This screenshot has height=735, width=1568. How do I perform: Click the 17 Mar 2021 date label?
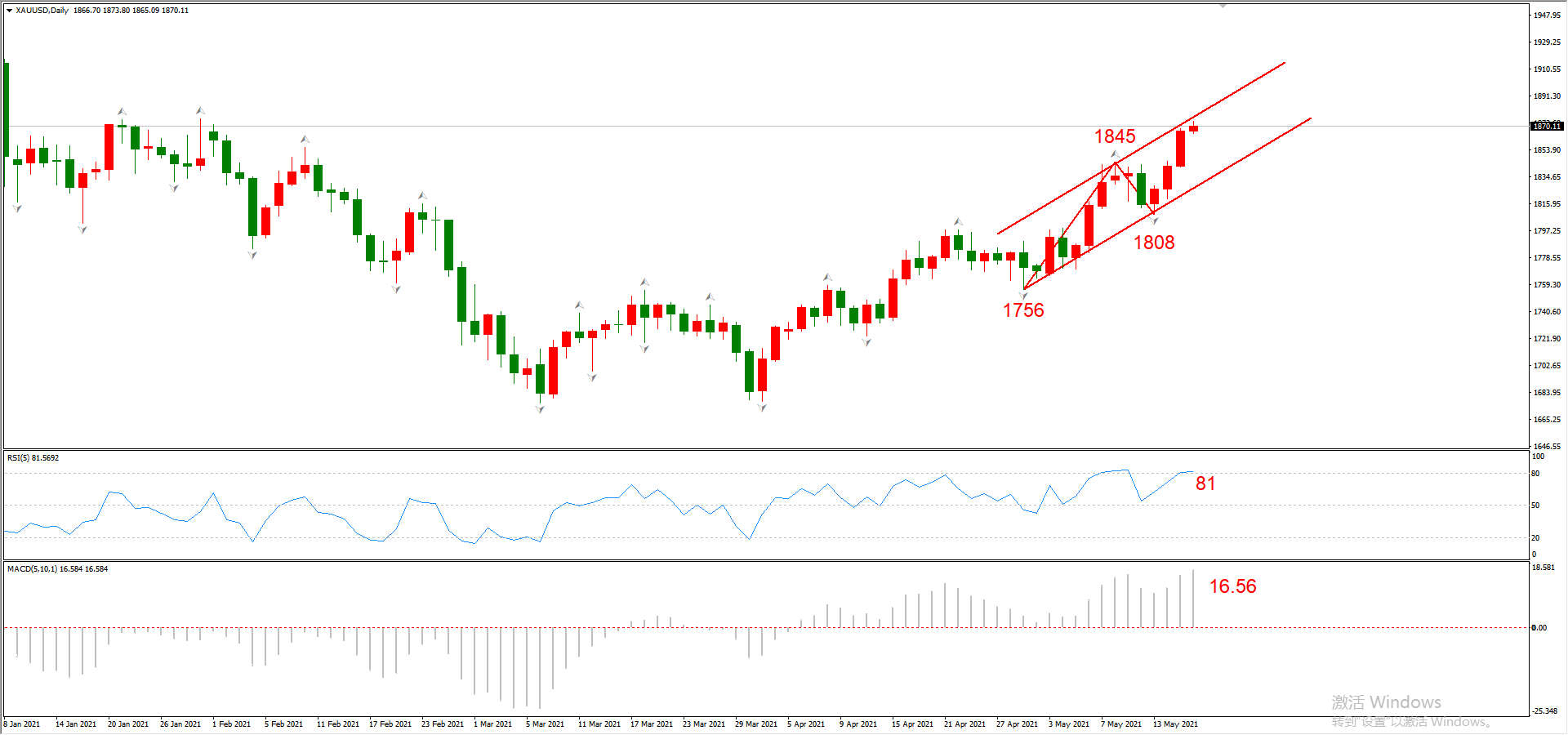[x=652, y=724]
